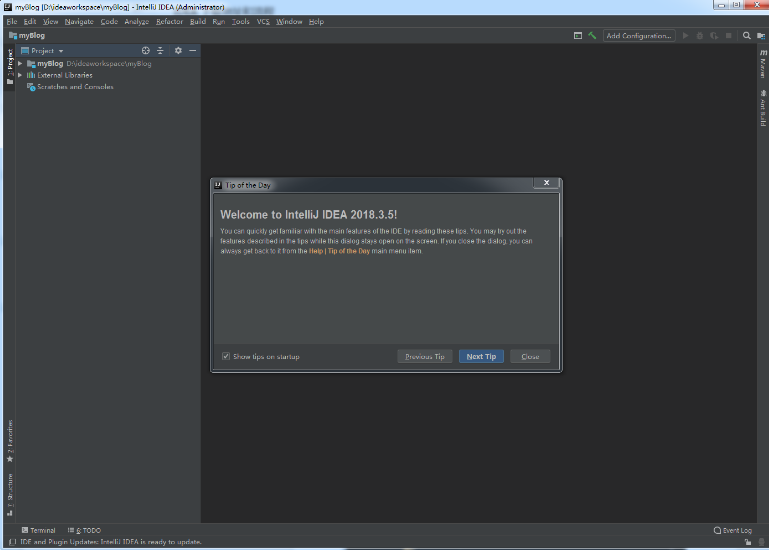This screenshot has height=550, width=769.
Task: Open Project panel settings gear
Action: point(178,51)
